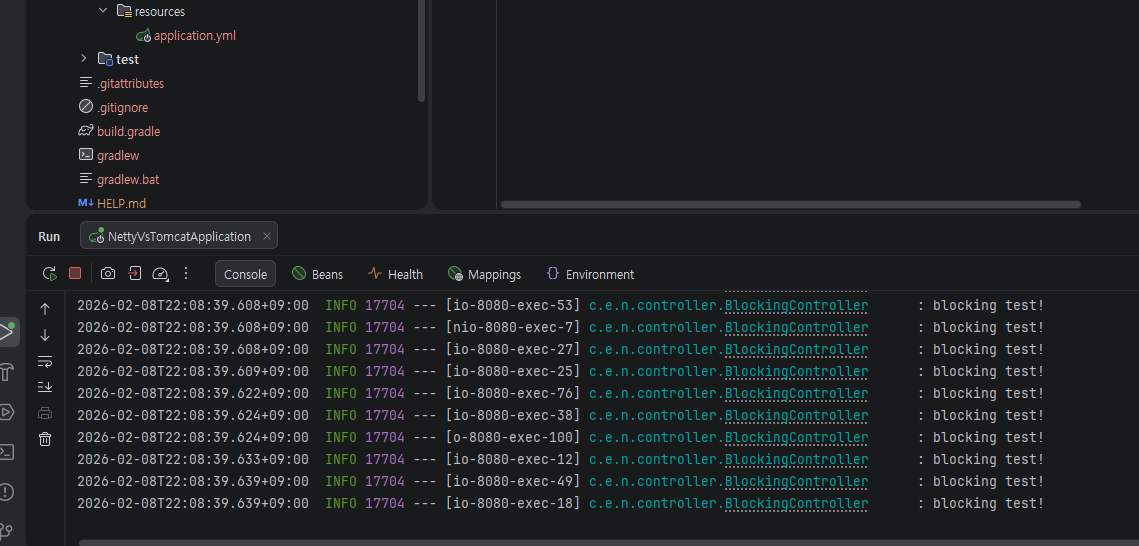
Task: Open the Build hammer tool window
Action: coord(6,373)
